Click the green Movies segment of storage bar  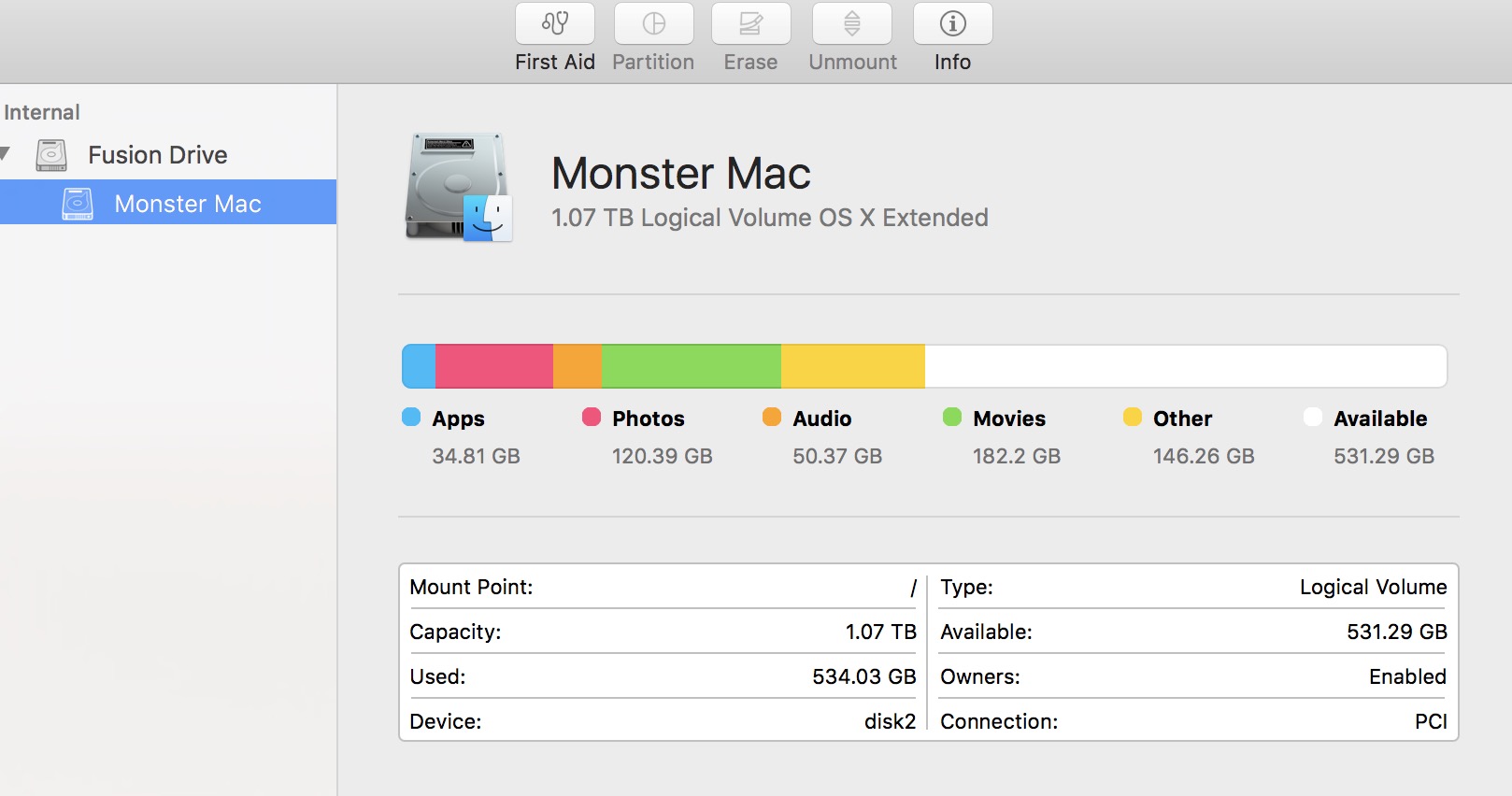click(692, 366)
